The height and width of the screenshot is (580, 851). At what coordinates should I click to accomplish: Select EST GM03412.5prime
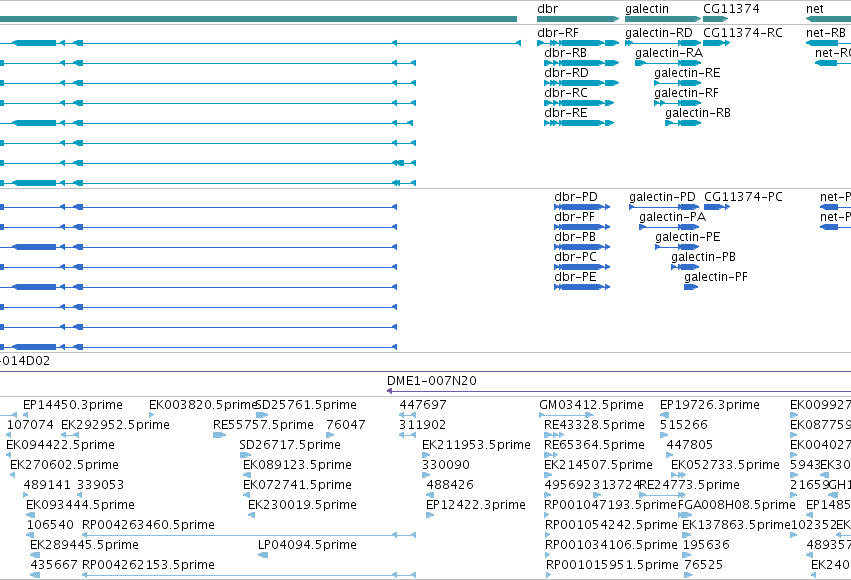[x=592, y=405]
